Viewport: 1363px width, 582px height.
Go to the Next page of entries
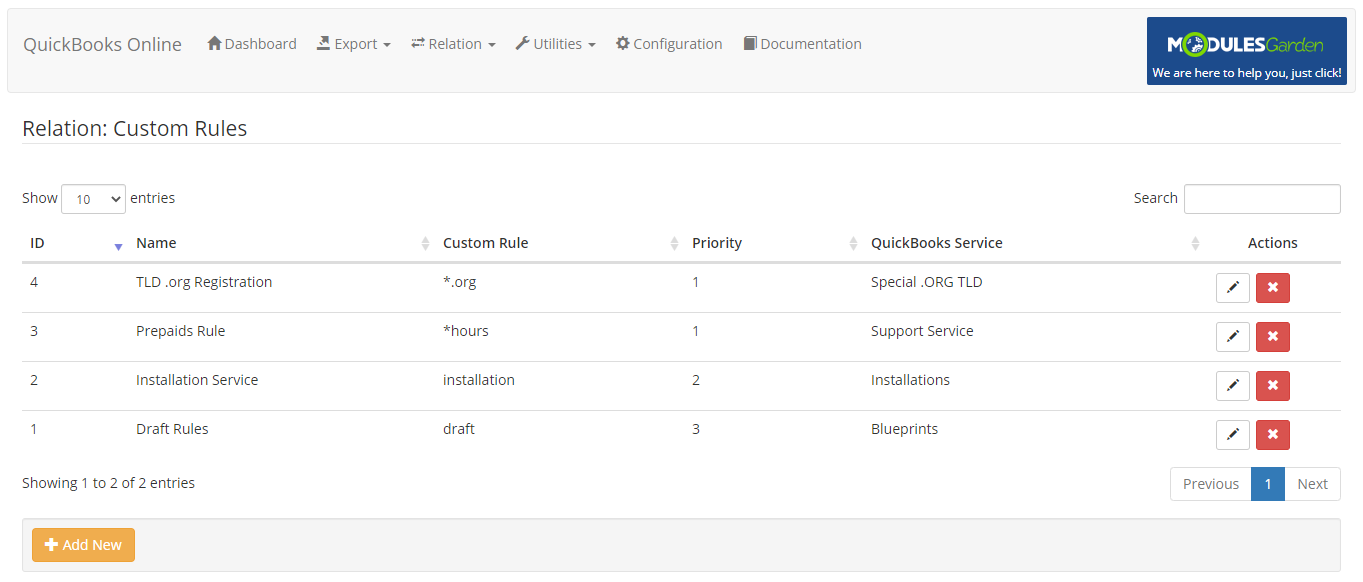pos(1312,483)
